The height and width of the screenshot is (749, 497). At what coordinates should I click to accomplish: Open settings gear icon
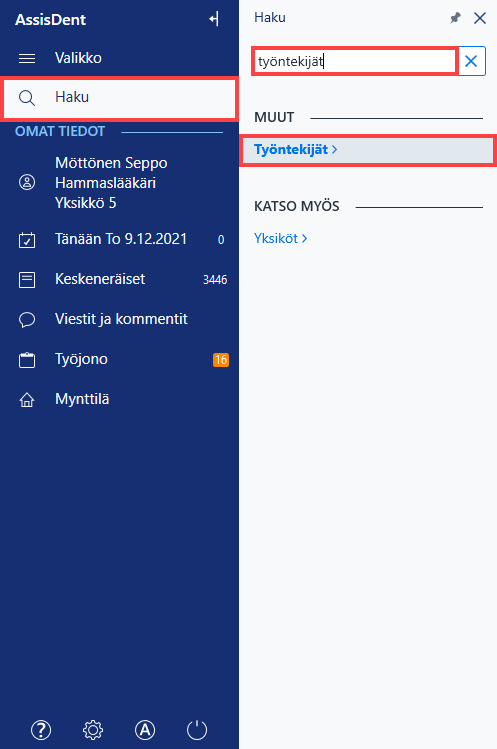point(93,729)
